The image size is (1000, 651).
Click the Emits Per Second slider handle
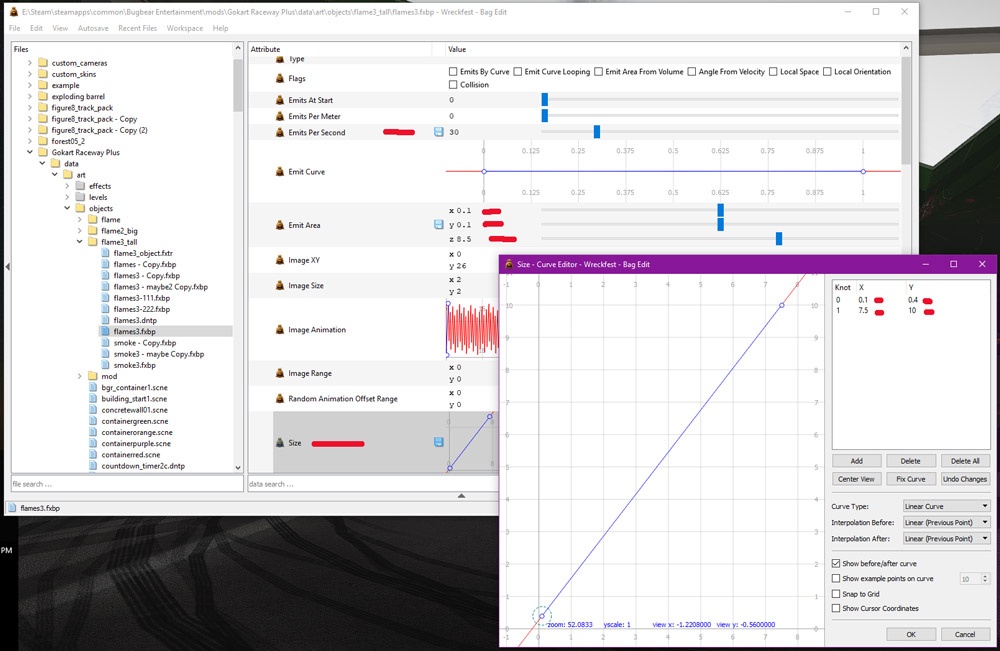click(x=597, y=132)
